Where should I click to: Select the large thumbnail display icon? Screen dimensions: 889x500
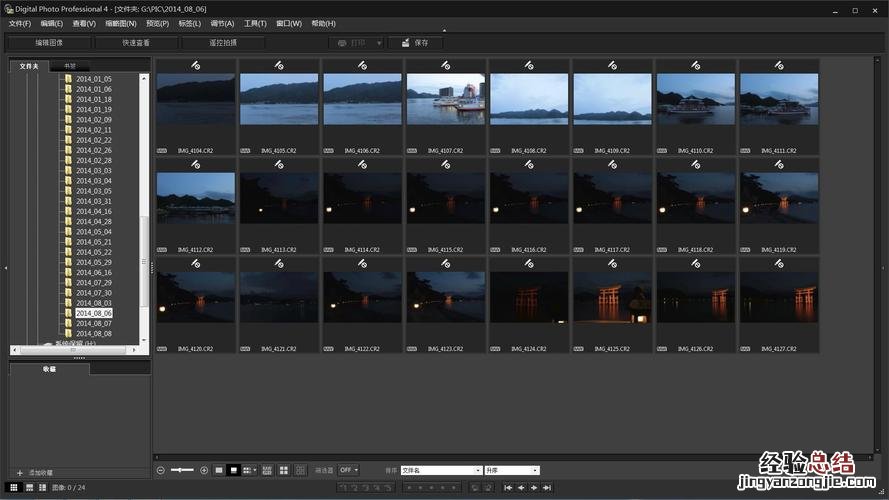[220, 470]
